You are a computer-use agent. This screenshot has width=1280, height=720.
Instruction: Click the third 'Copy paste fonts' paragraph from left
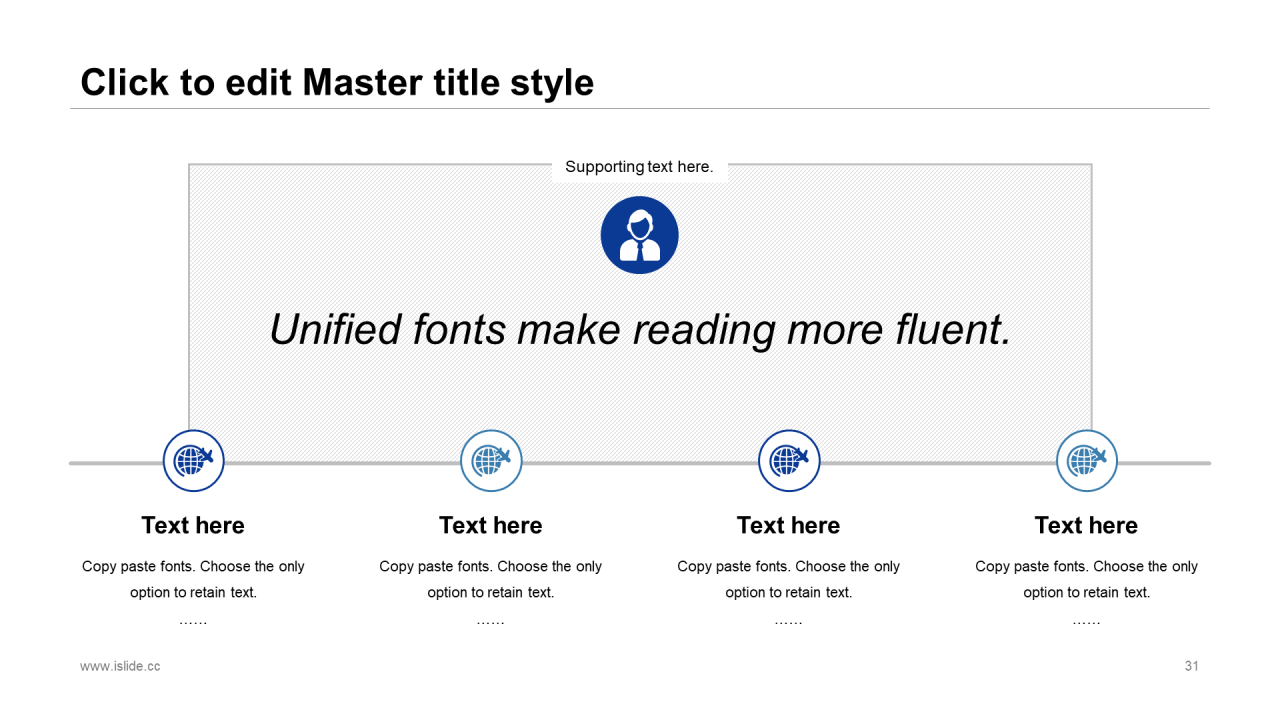coord(789,579)
